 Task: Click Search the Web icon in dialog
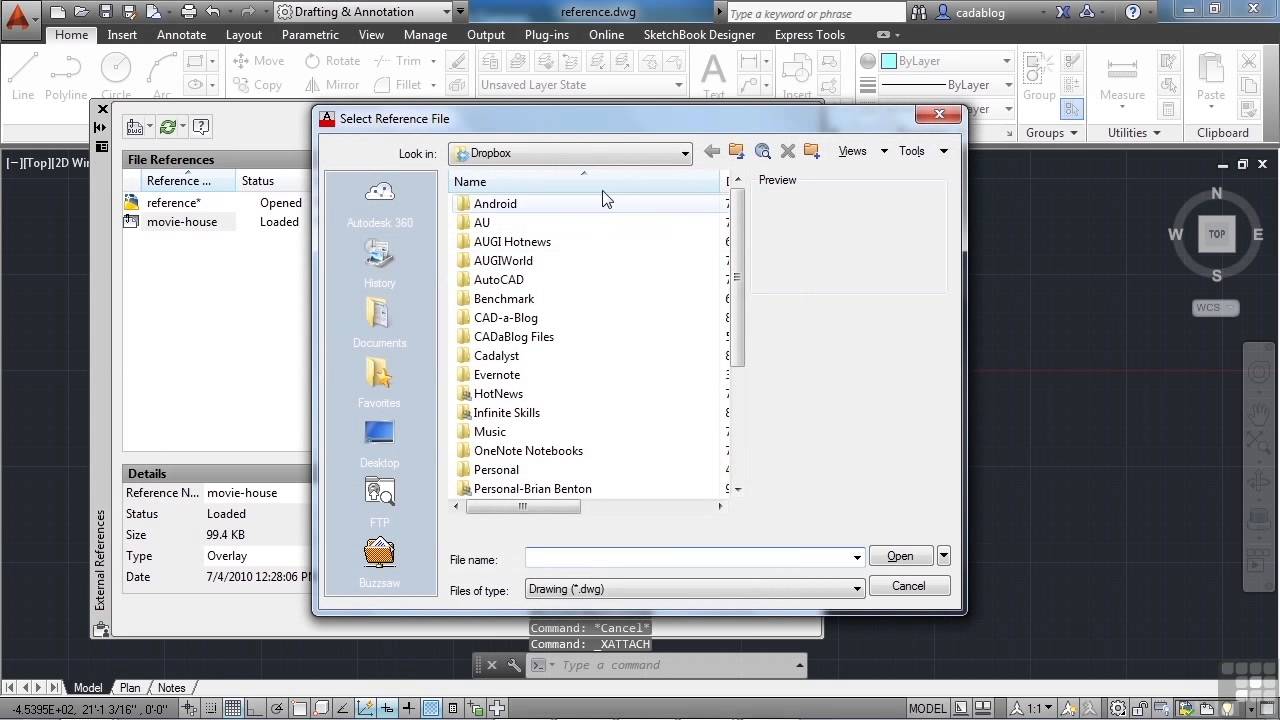click(x=763, y=151)
